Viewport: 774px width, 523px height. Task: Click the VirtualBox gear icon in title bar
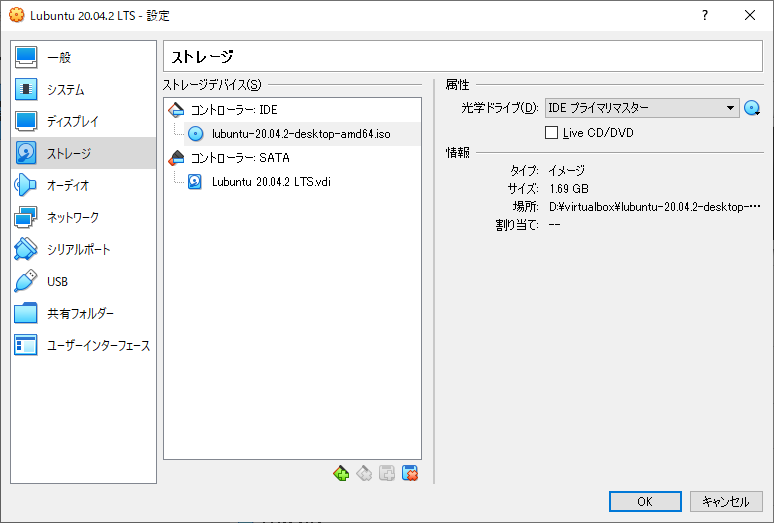(x=17, y=15)
